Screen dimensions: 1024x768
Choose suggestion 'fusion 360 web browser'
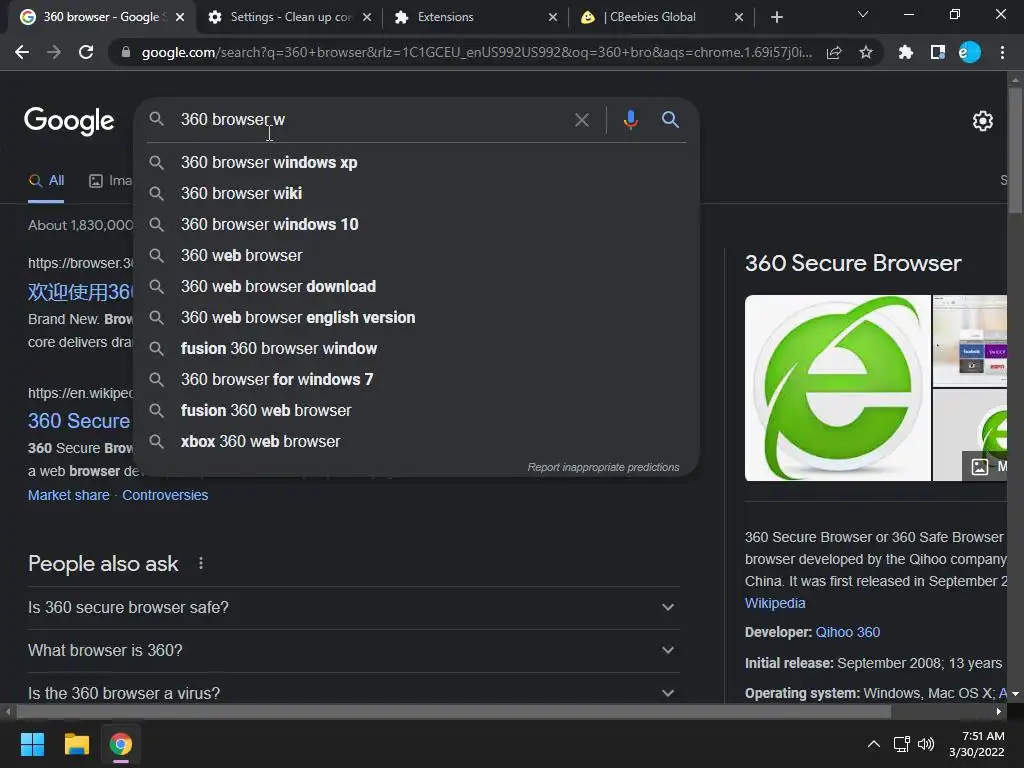(417, 410)
